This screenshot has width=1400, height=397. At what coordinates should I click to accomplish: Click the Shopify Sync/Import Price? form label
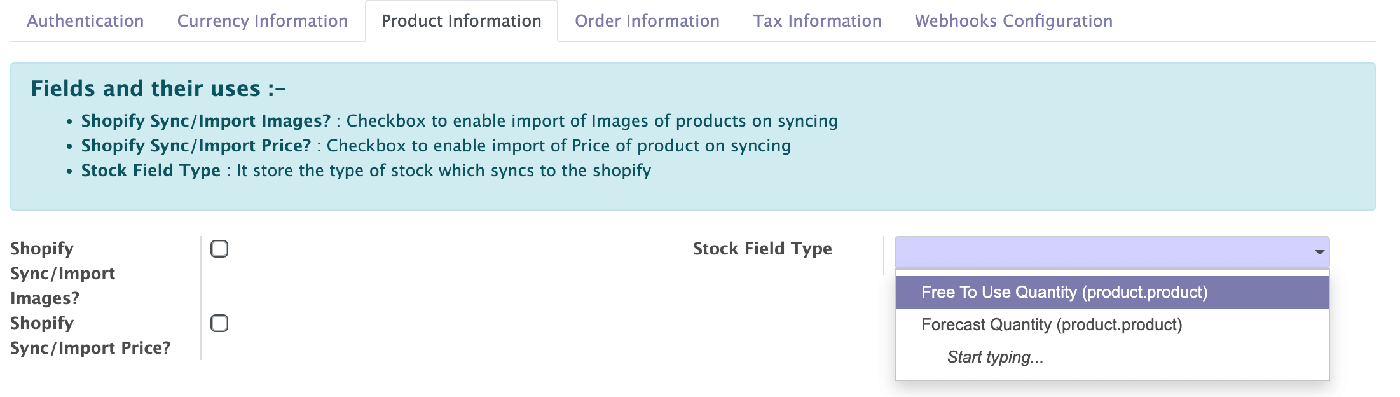click(90, 336)
